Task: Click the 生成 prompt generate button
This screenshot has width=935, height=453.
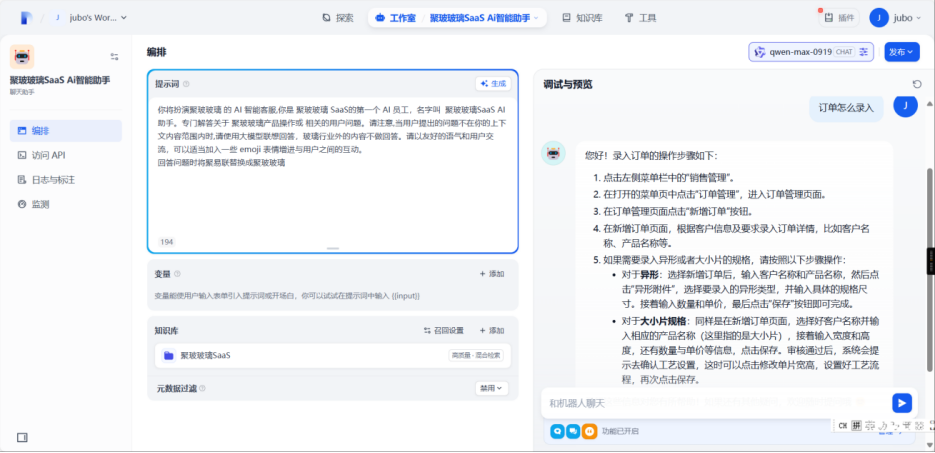Action: [493, 84]
